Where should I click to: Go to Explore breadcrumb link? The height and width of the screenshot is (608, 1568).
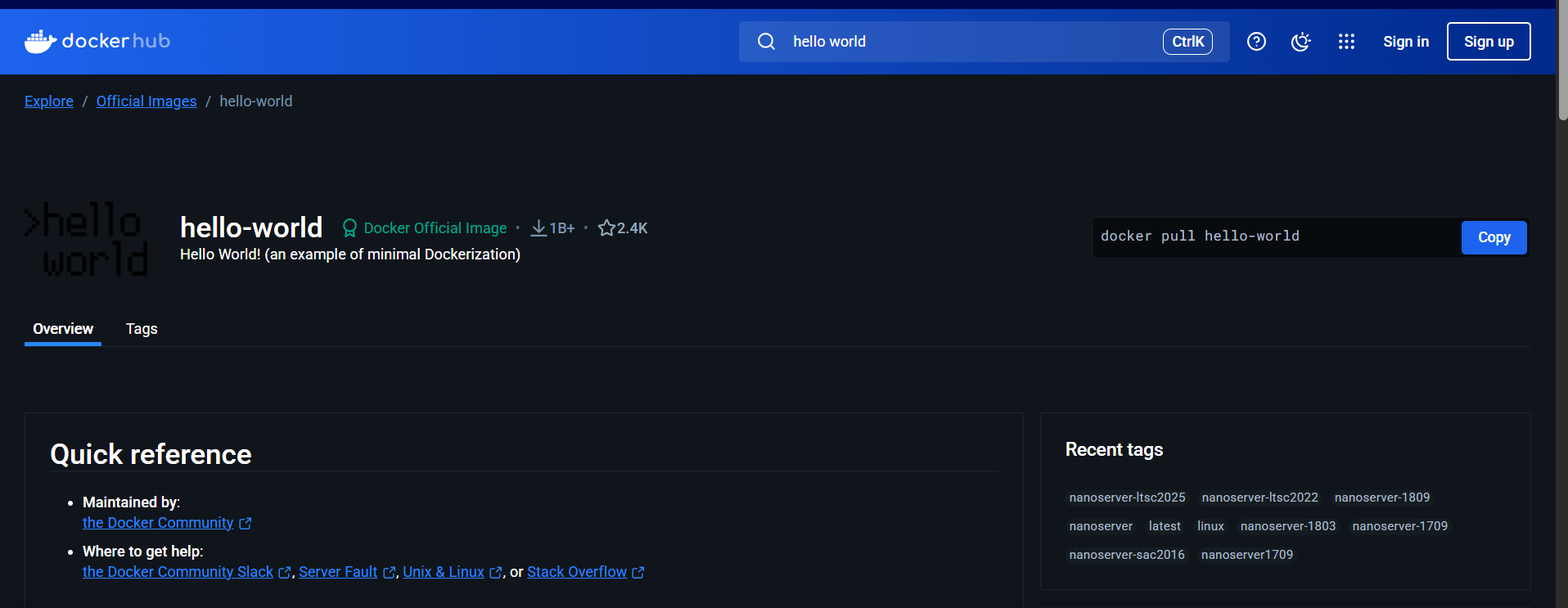pos(49,101)
